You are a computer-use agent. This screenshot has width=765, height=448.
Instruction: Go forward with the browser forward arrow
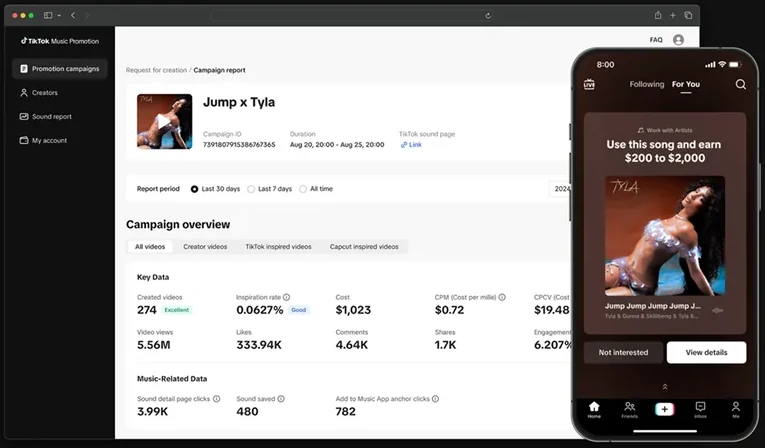pyautogui.click(x=87, y=16)
